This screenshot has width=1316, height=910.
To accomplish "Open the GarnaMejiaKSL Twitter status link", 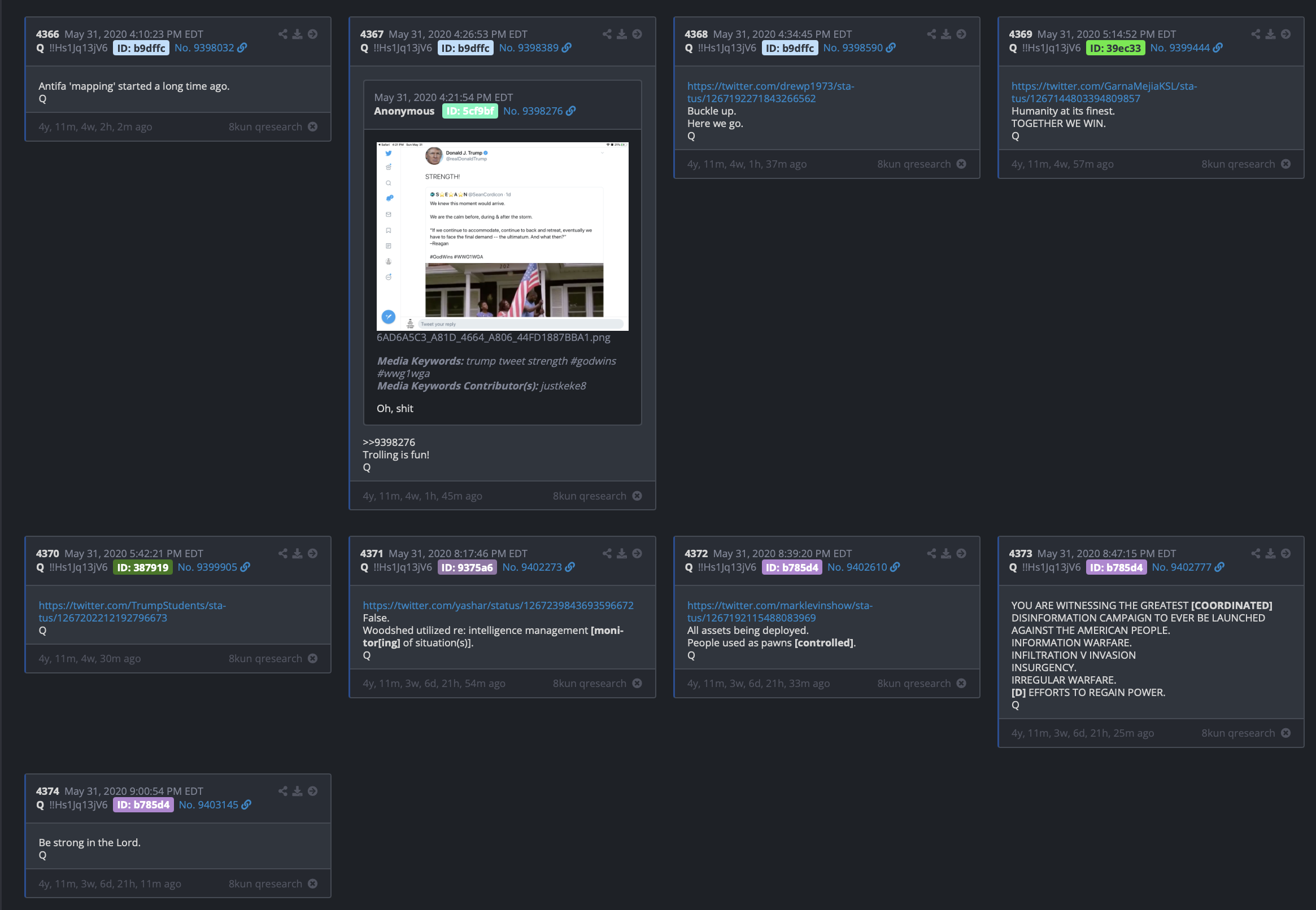I will pyautogui.click(x=1104, y=93).
